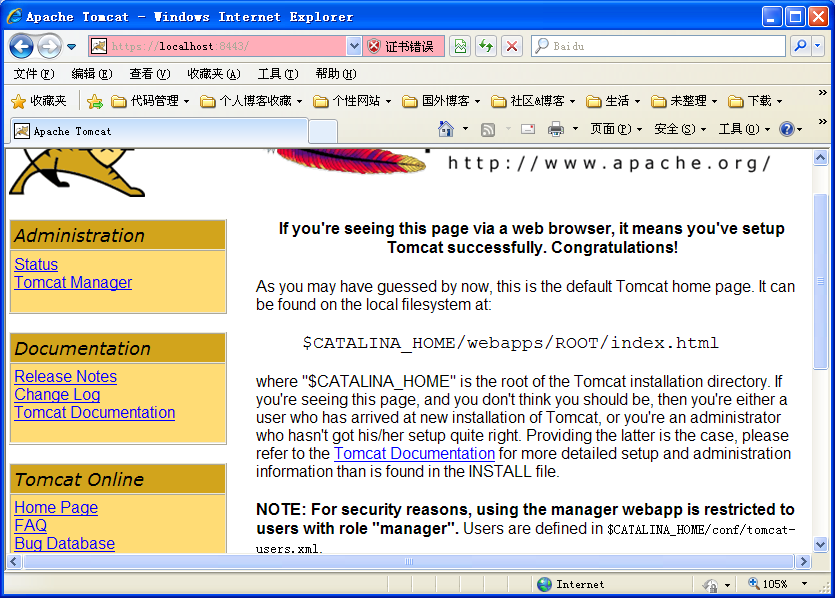Expand the command bar overflow chevron
Screen dimensions: 835x598
pos(822,121)
